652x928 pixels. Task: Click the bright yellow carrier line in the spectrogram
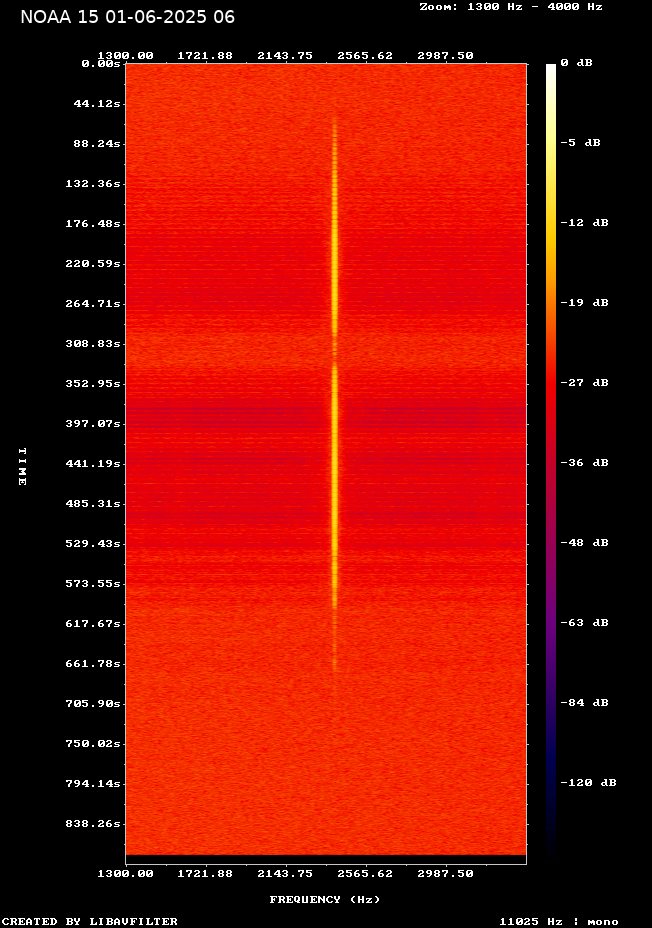335,391
